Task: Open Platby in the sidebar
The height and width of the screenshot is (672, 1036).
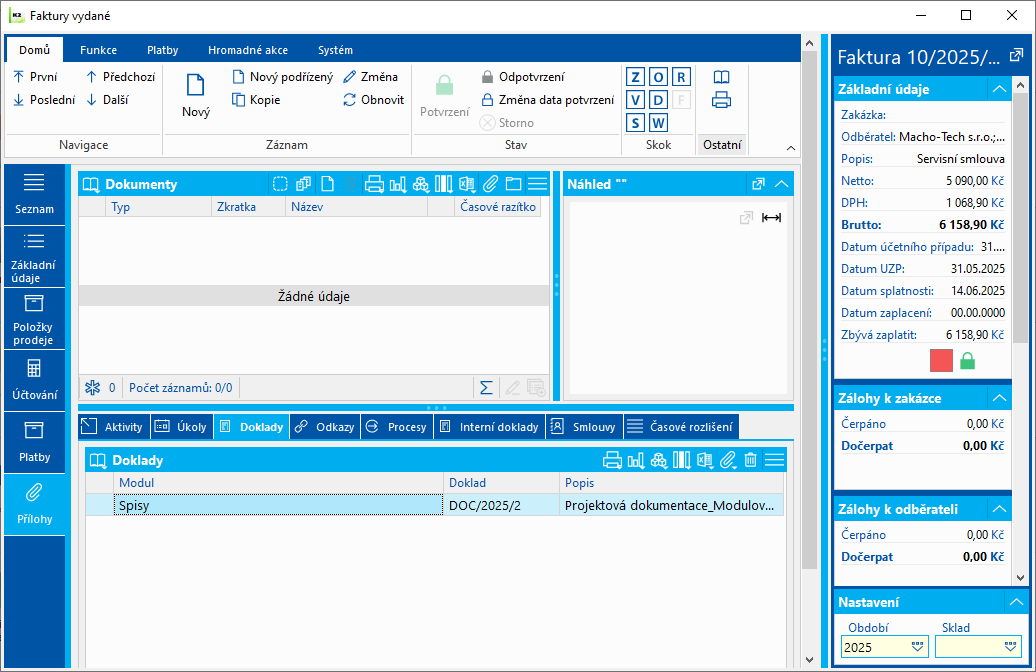Action: click(34, 443)
